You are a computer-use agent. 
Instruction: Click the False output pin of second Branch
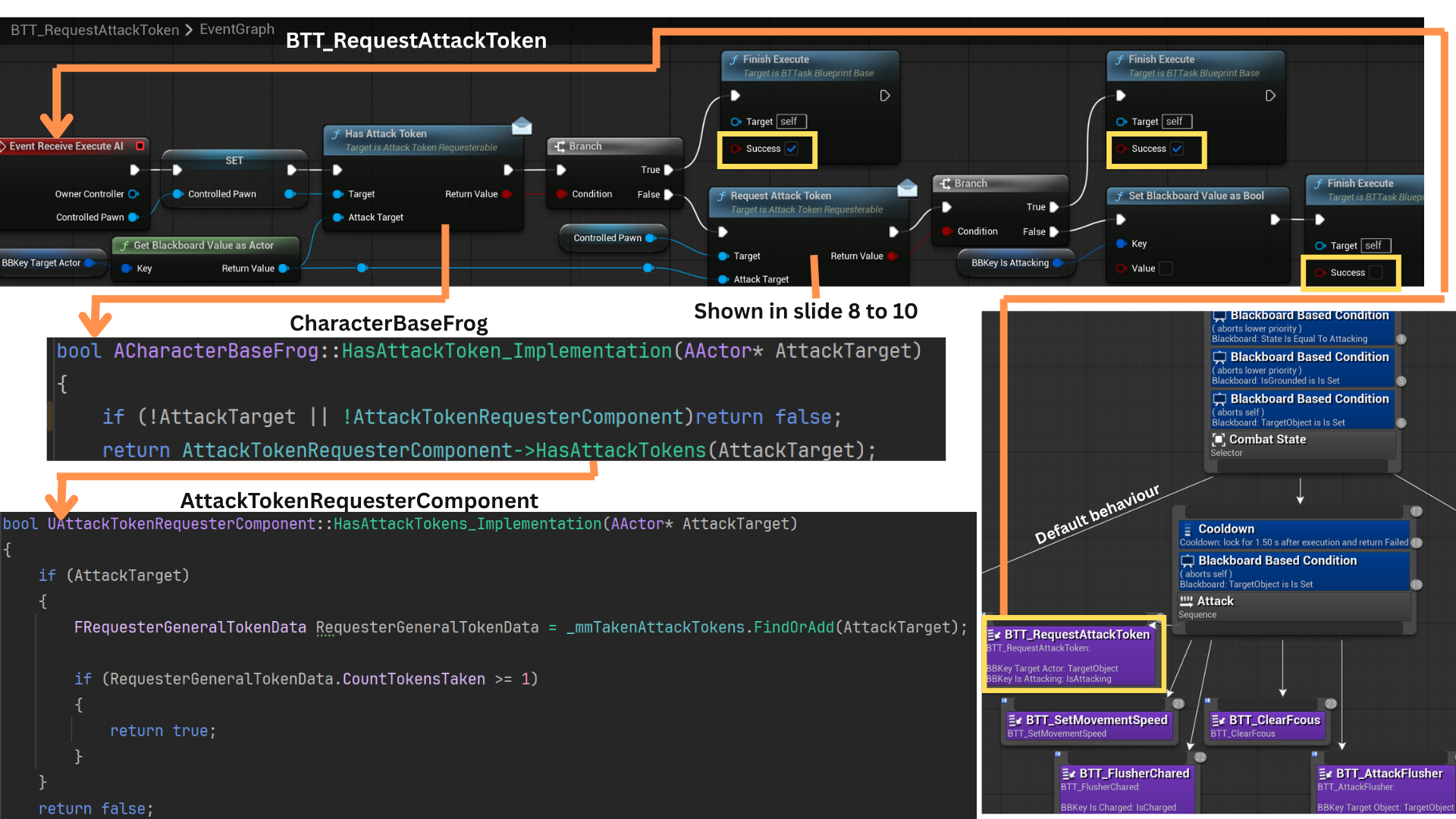coord(1054,232)
